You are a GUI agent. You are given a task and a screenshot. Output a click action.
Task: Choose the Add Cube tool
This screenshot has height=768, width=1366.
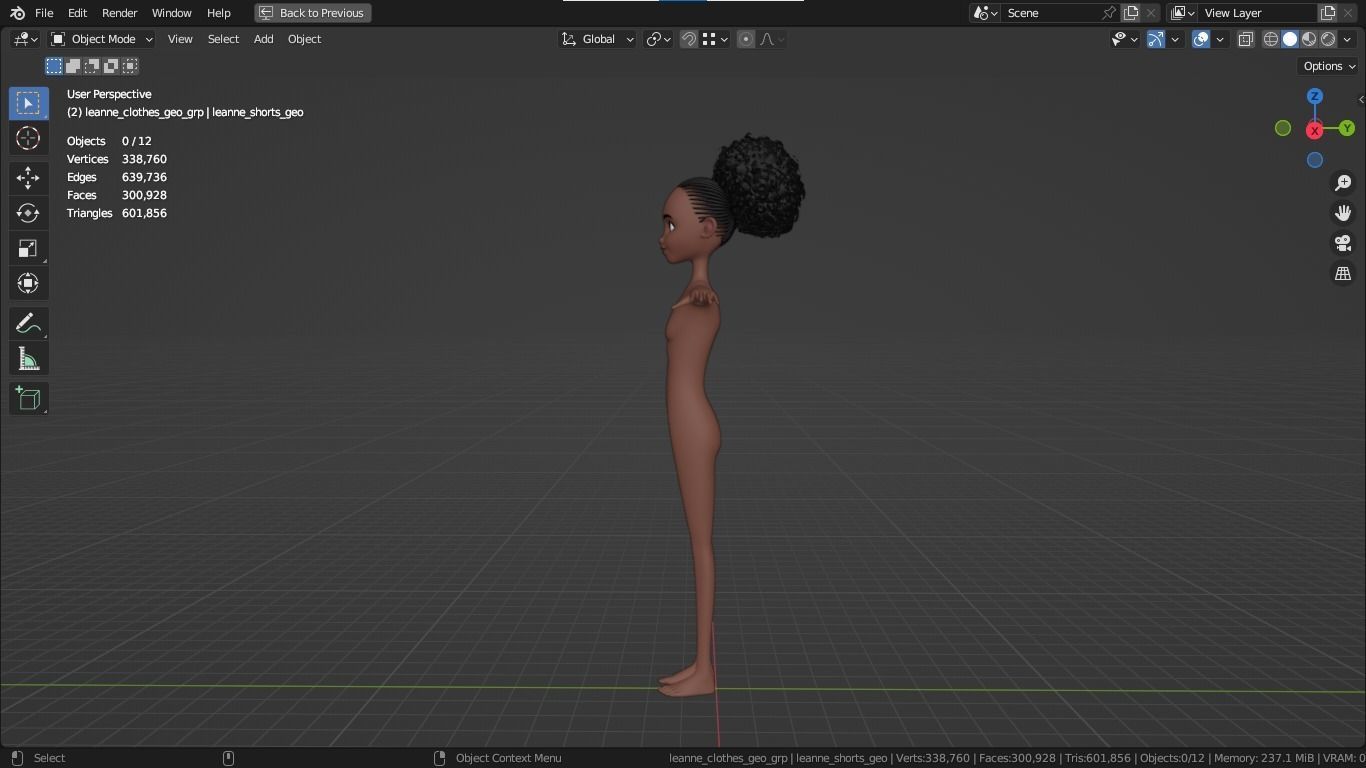(28, 398)
